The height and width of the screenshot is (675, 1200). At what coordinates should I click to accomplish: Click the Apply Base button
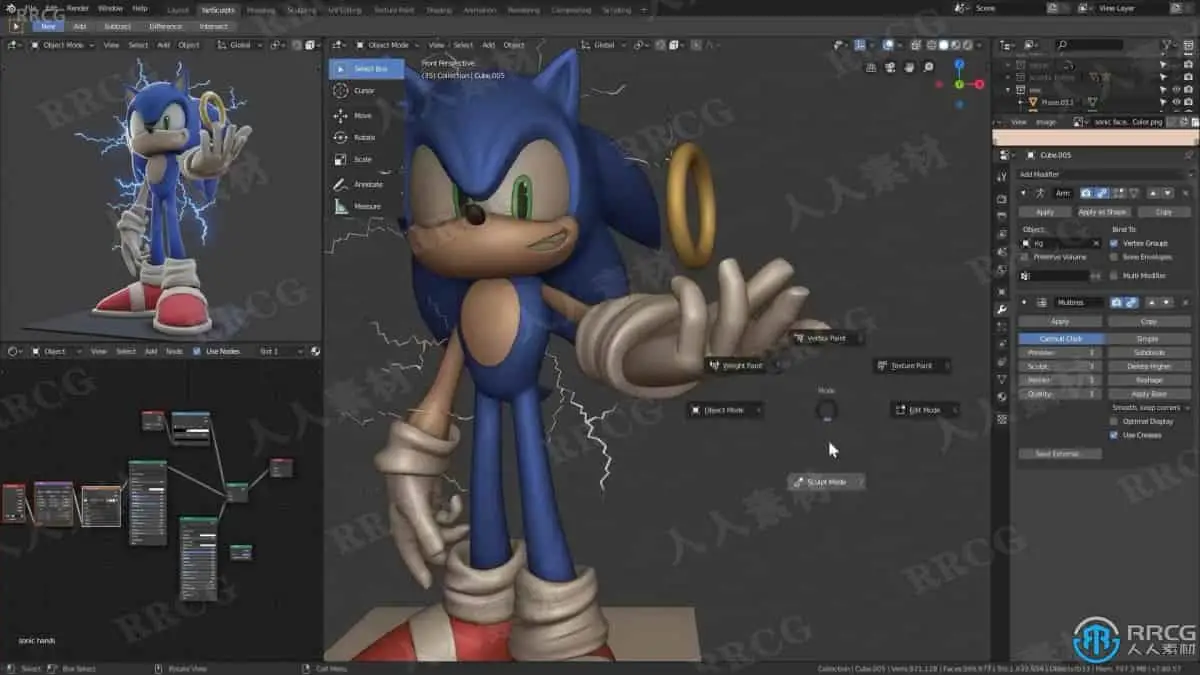[1149, 394]
